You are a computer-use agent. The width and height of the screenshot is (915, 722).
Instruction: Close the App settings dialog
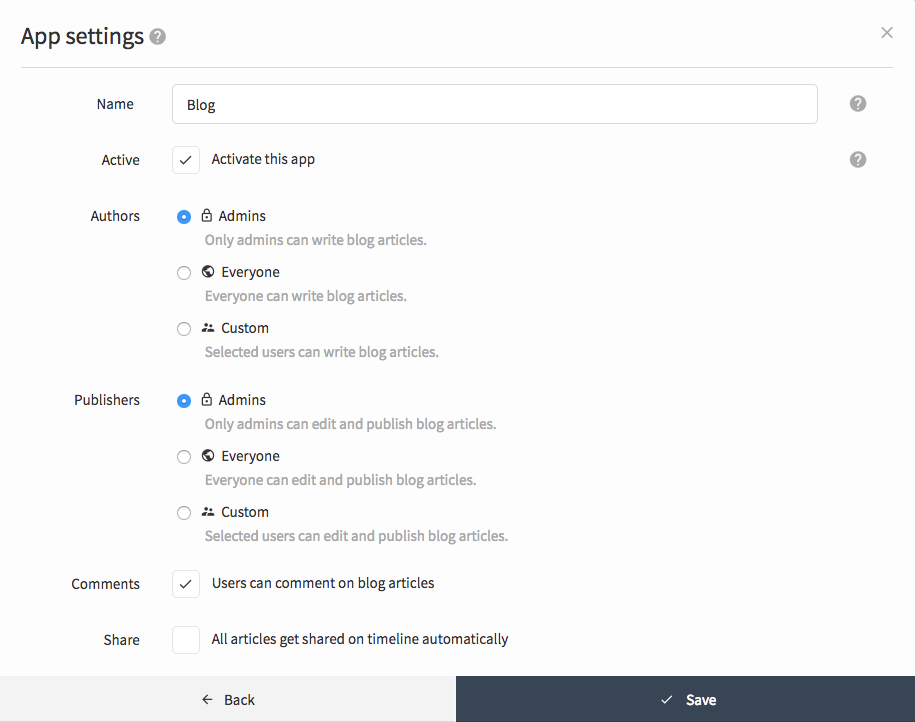pyautogui.click(x=886, y=33)
